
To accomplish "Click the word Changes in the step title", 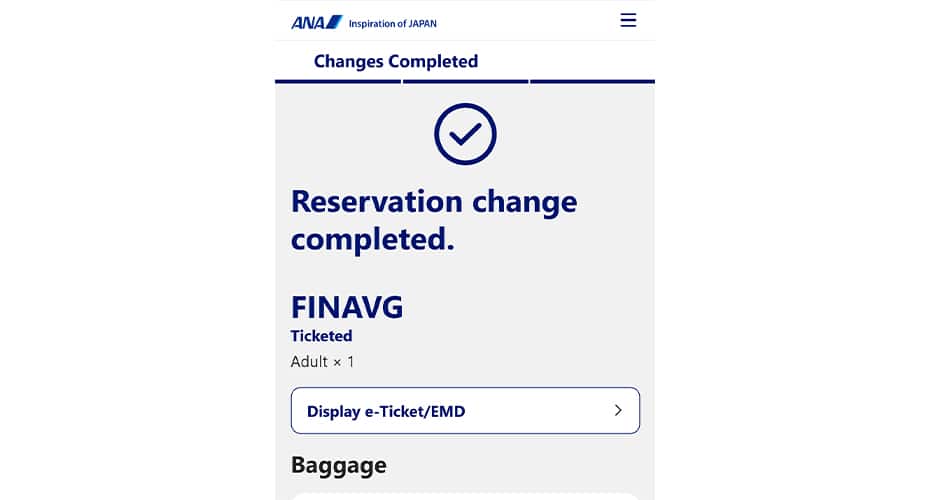I will pyautogui.click(x=349, y=61).
